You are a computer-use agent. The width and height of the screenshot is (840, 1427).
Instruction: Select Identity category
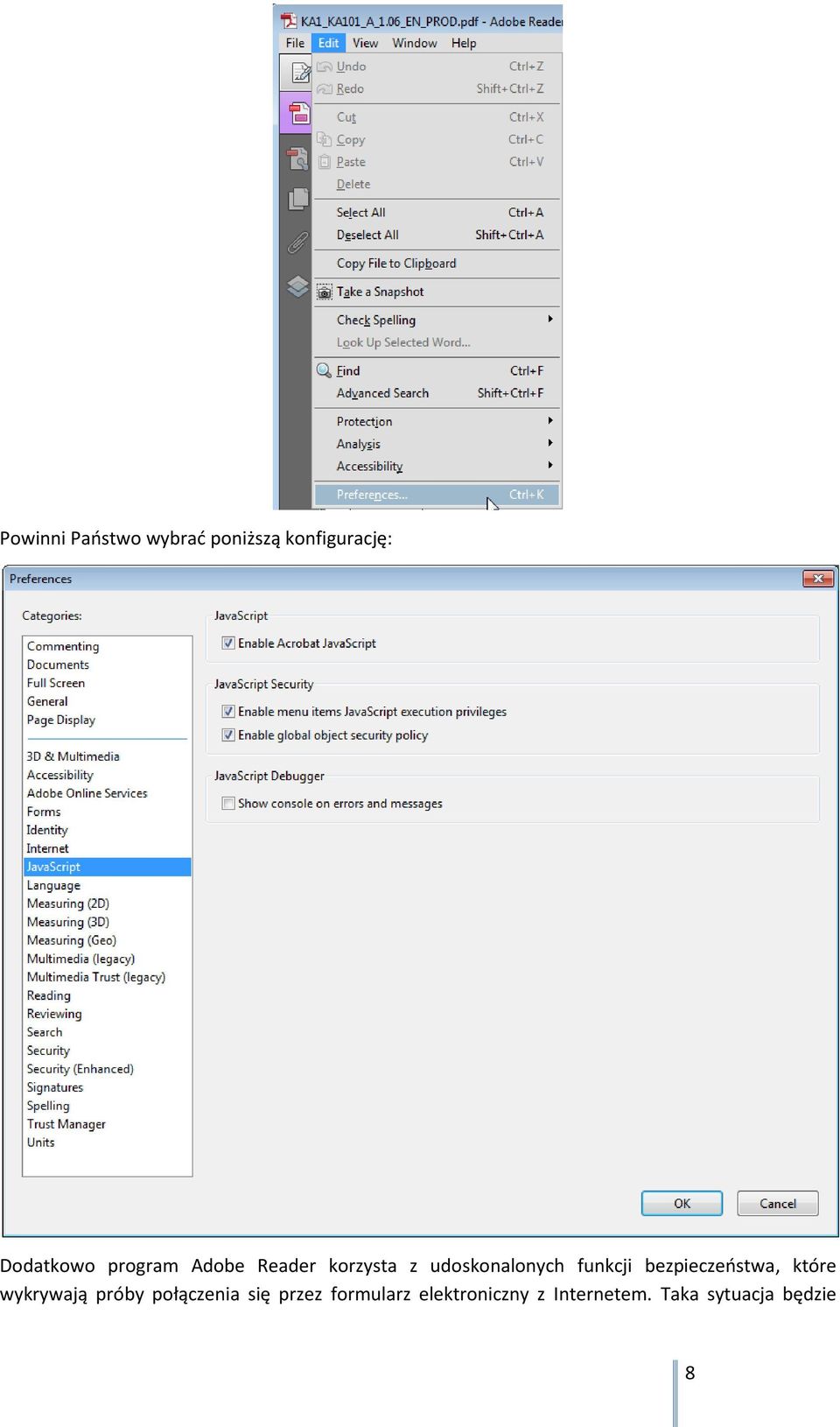(47, 830)
